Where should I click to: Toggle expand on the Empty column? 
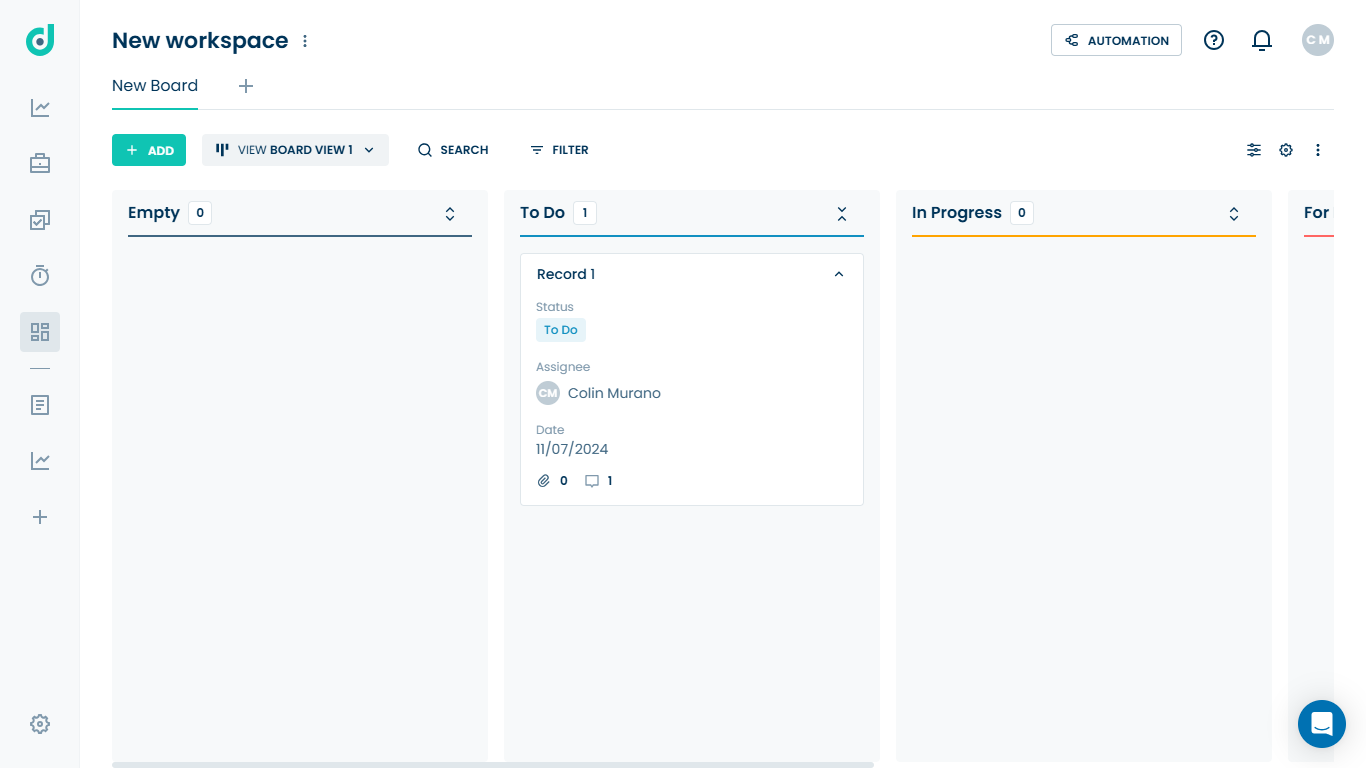[450, 213]
